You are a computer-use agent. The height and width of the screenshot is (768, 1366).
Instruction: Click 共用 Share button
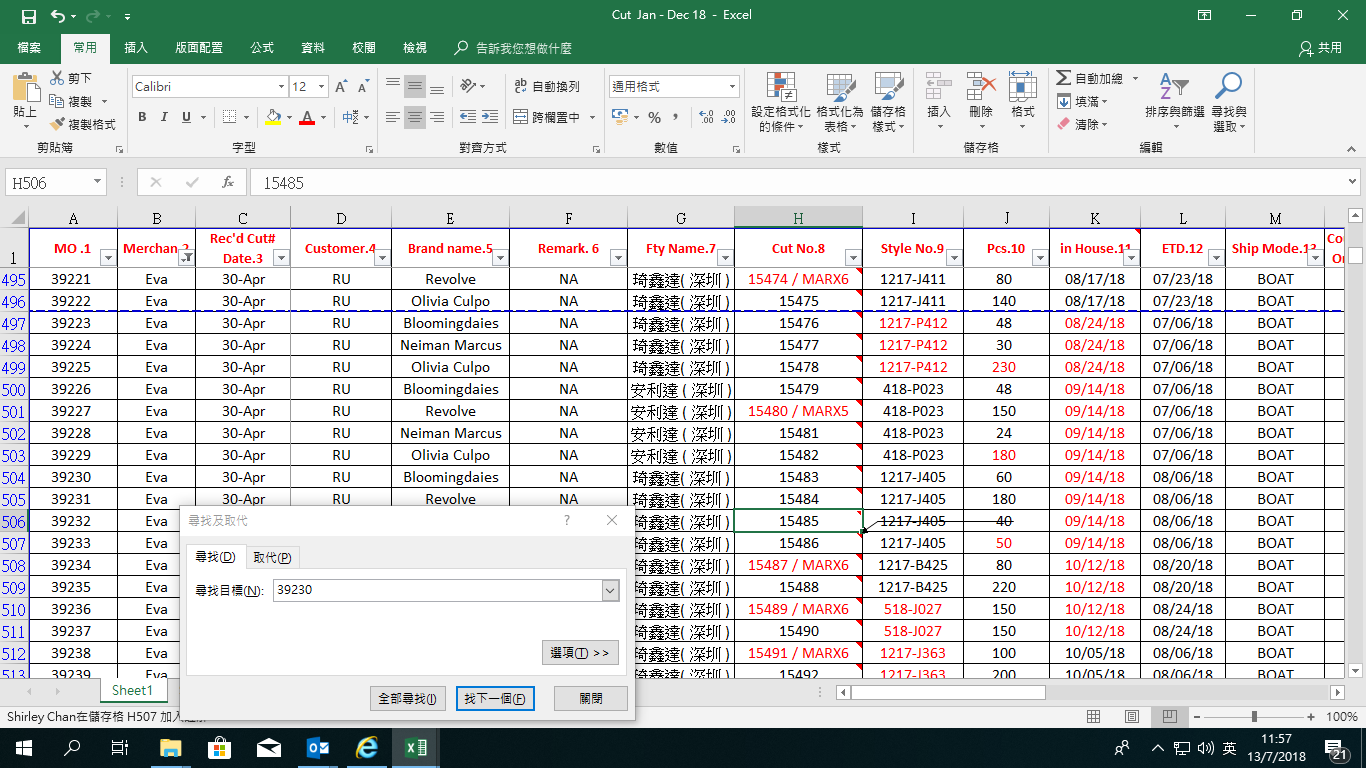1321,48
